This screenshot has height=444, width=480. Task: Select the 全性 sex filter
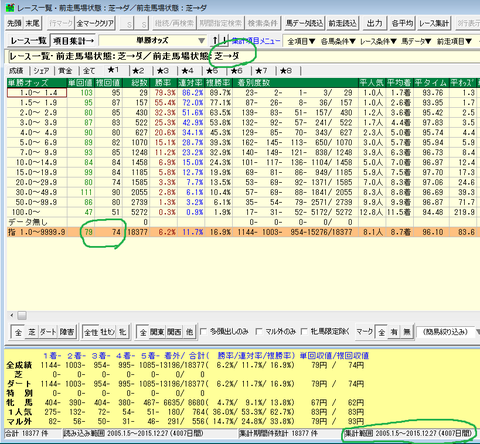click(x=91, y=332)
